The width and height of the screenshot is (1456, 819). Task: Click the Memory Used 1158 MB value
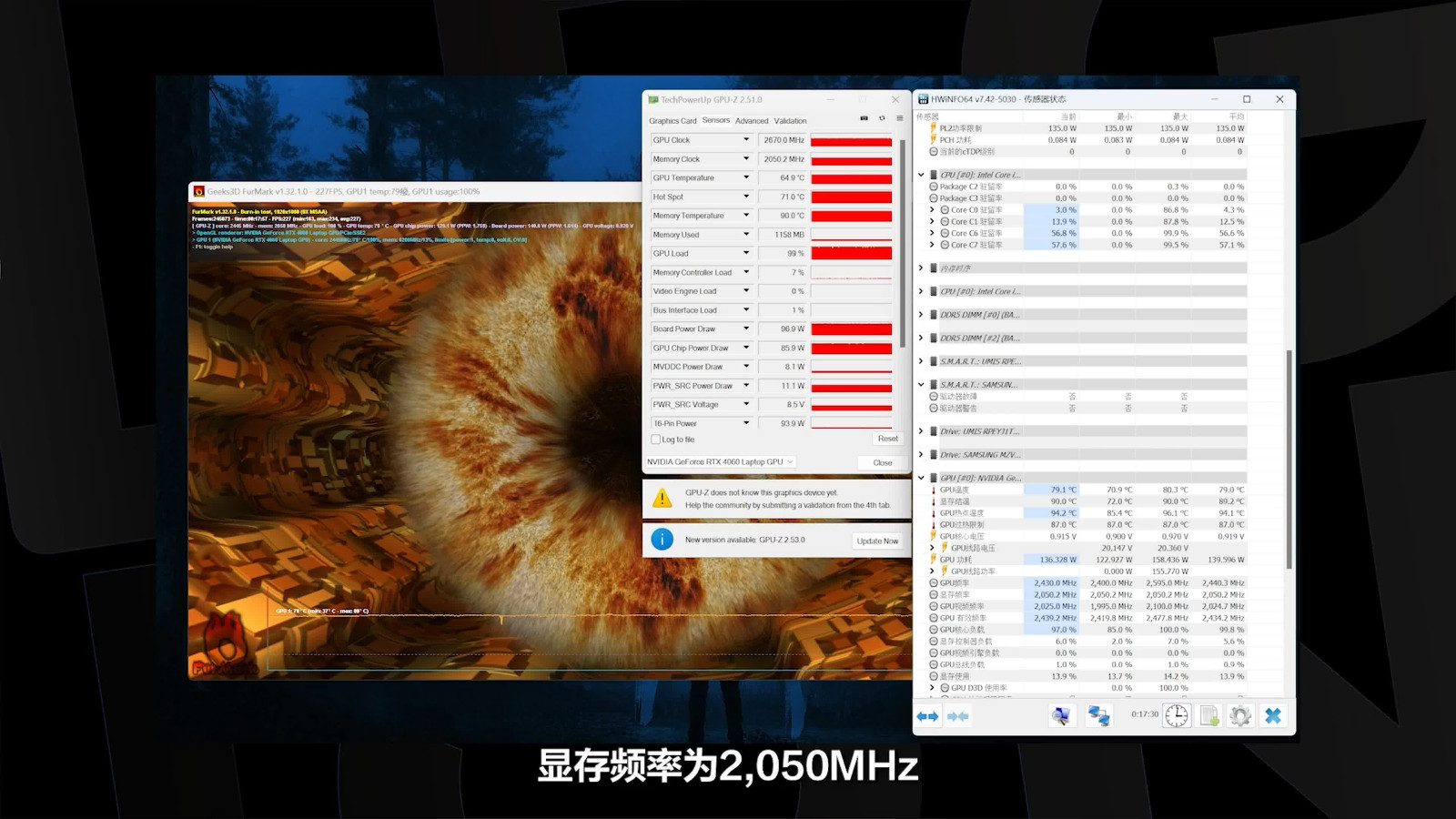[x=783, y=235]
